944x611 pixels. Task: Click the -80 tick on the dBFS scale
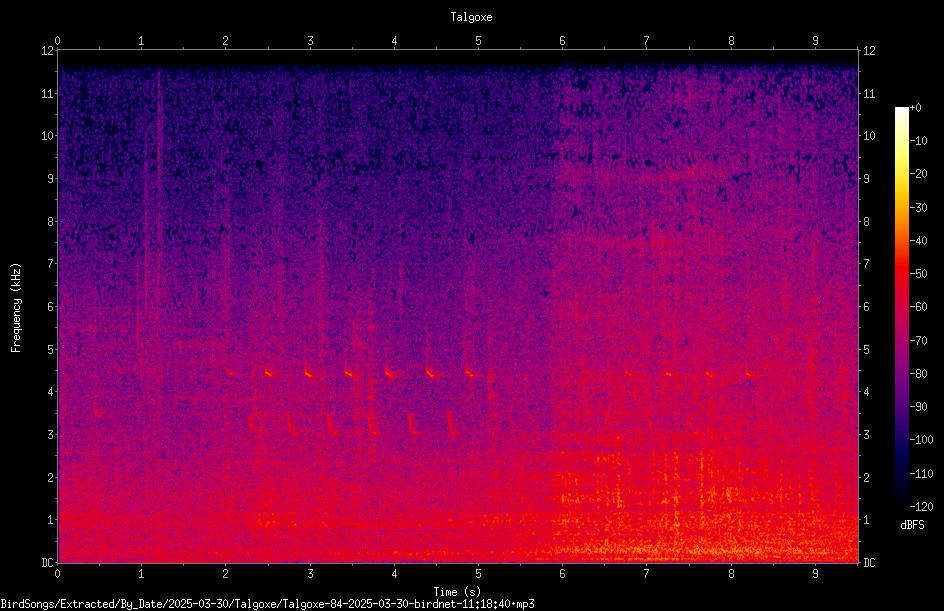click(918, 374)
